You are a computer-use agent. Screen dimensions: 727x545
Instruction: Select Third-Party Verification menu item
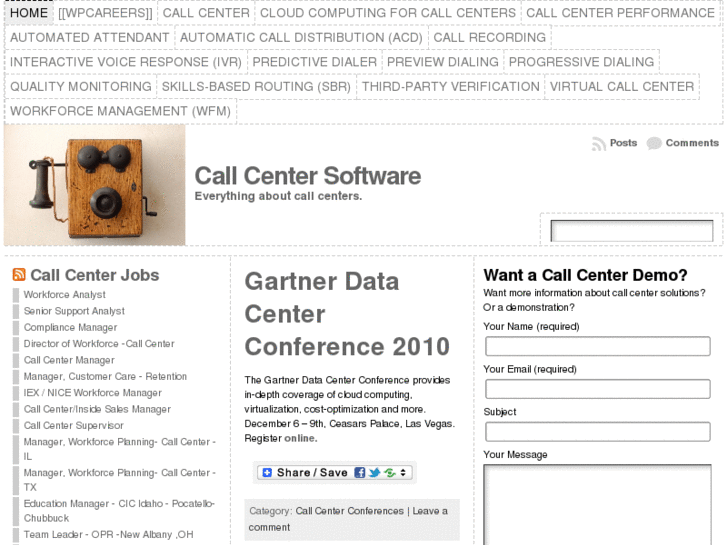(x=451, y=87)
